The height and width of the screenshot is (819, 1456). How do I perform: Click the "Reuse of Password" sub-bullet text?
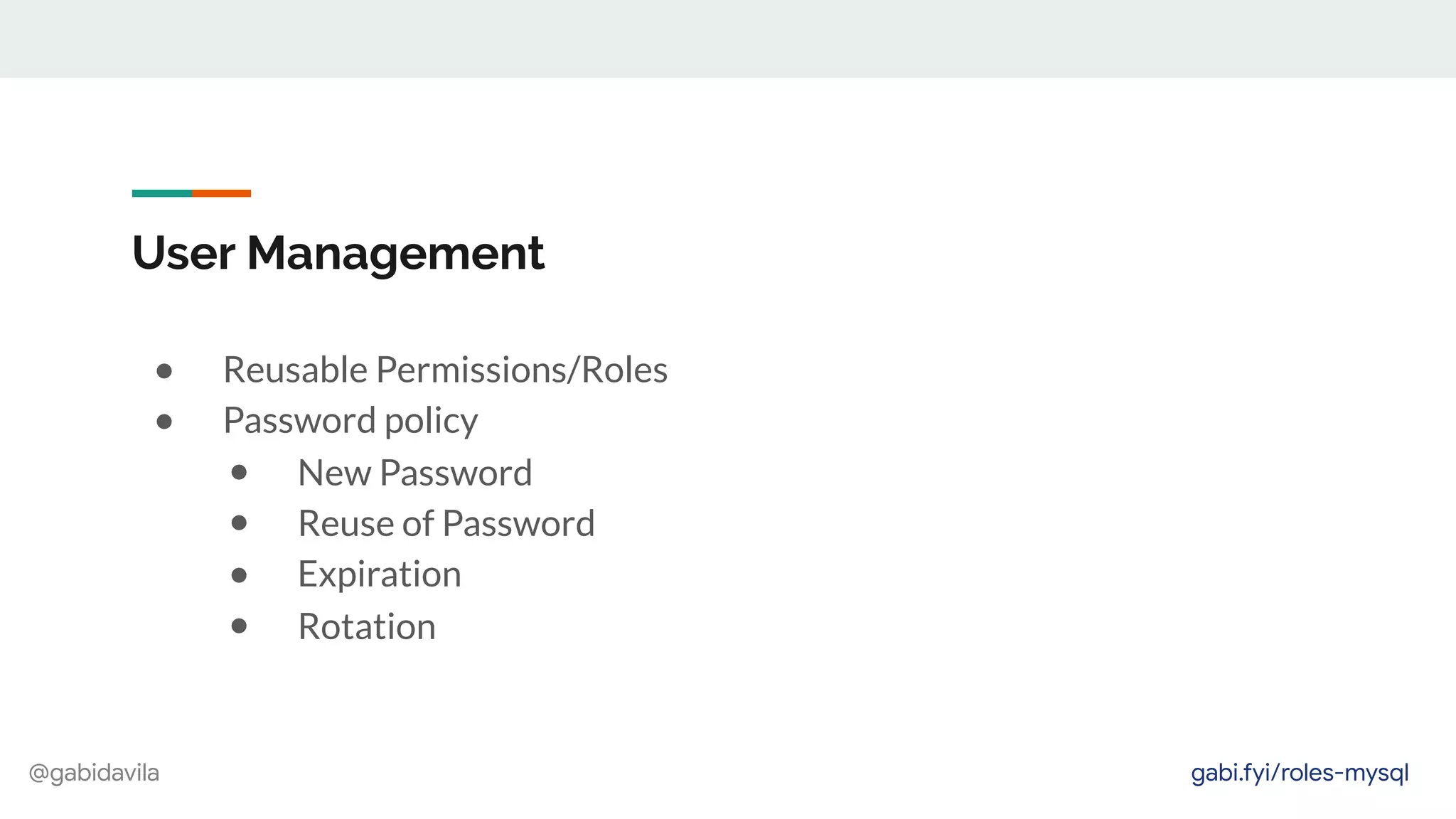[446, 524]
